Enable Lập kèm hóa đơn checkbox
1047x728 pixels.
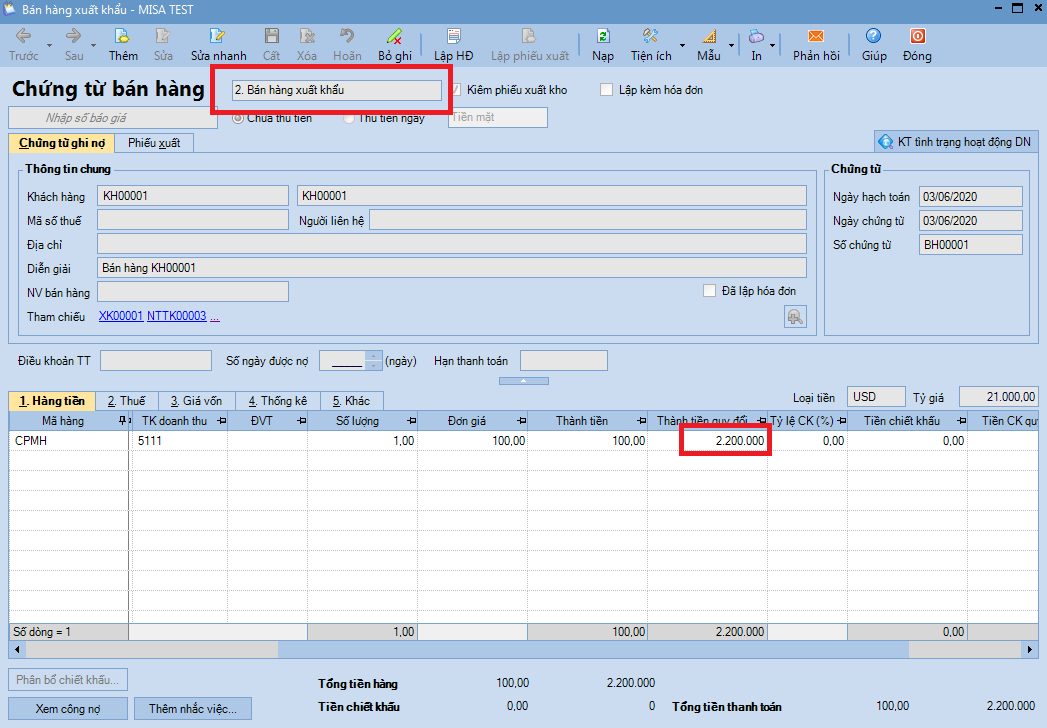(x=606, y=89)
